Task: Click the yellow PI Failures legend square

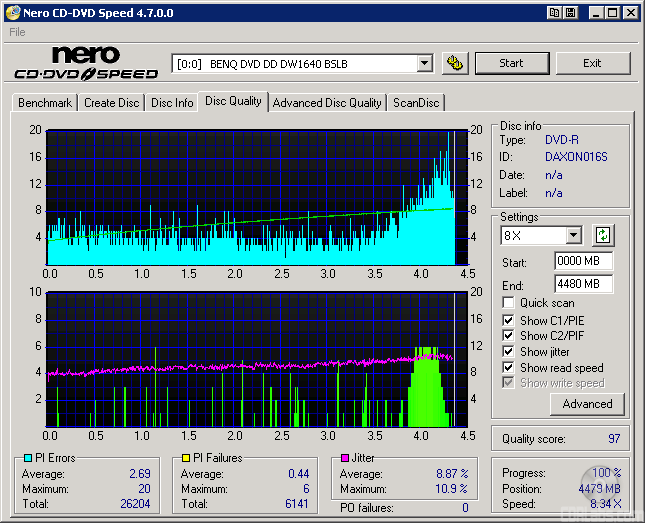Action: pyautogui.click(x=185, y=458)
